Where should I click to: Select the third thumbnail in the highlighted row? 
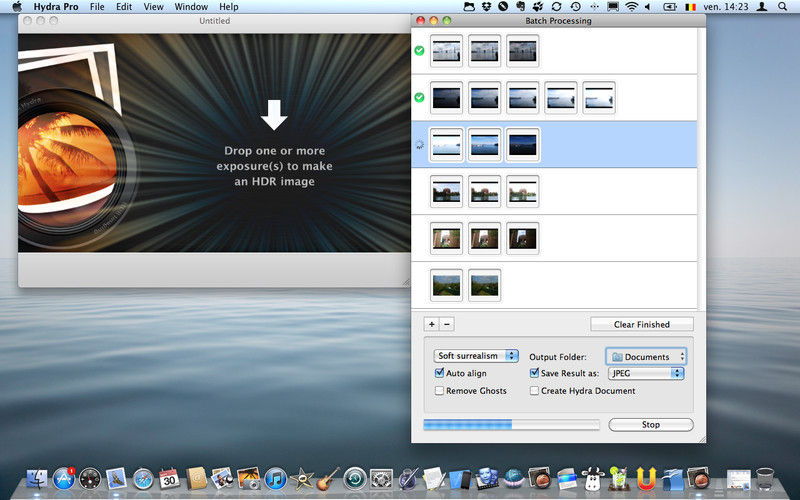(522, 145)
